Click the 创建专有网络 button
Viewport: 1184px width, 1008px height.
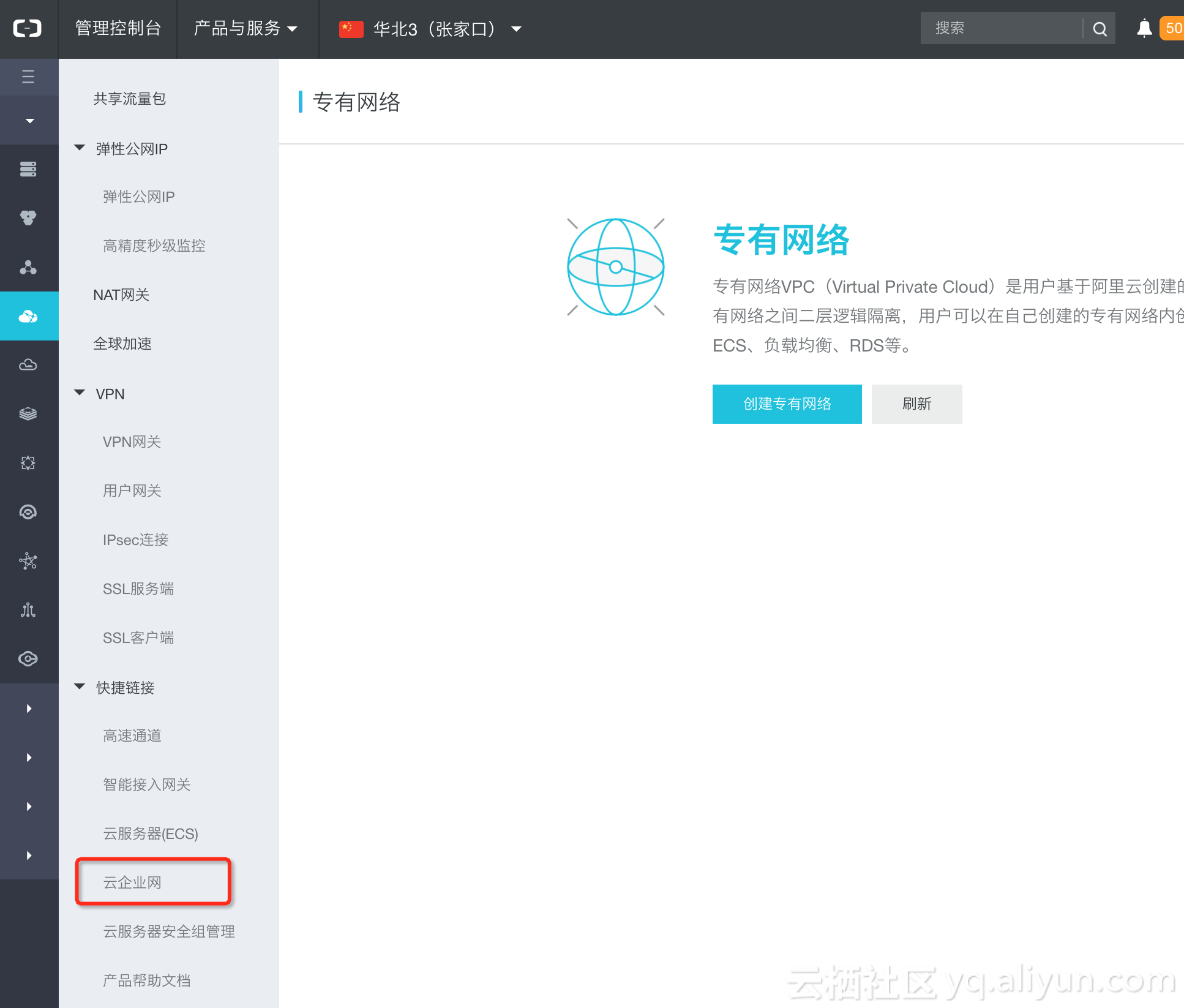pos(787,404)
